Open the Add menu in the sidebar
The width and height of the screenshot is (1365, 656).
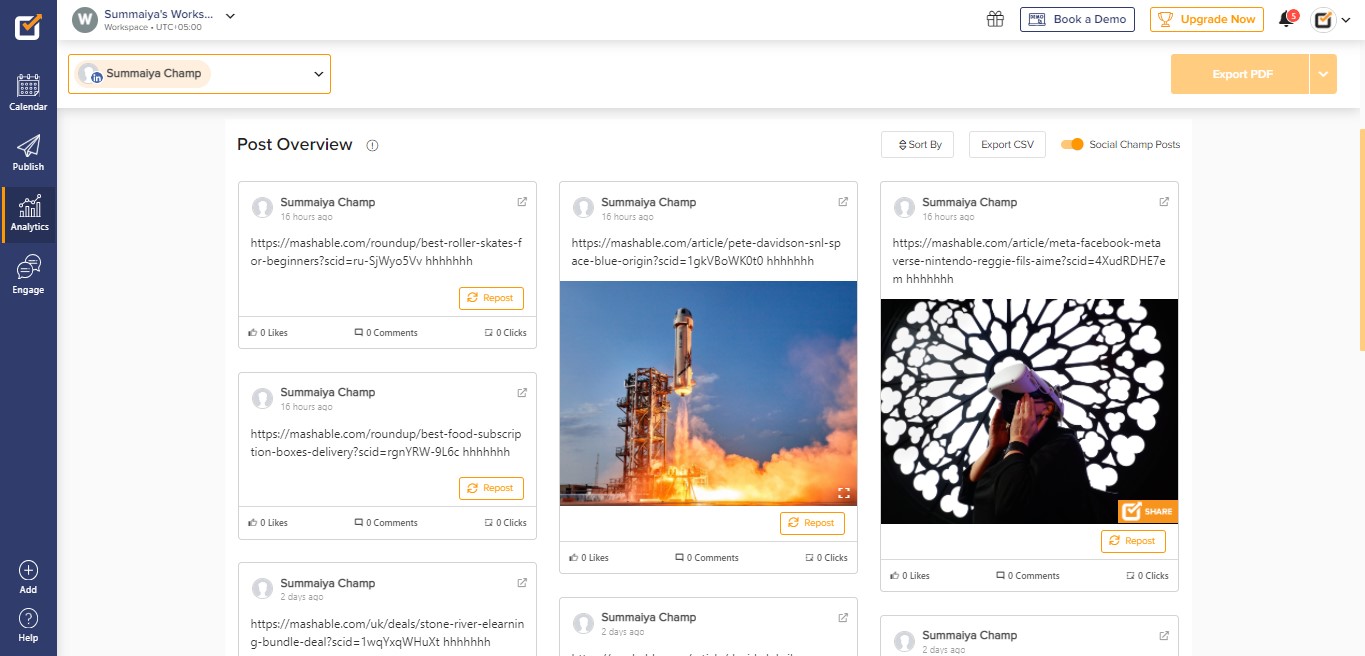[28, 577]
